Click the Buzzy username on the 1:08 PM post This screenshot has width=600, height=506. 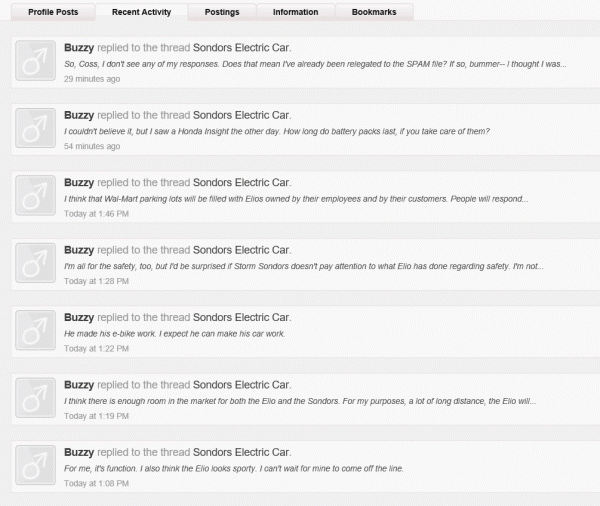click(79, 452)
